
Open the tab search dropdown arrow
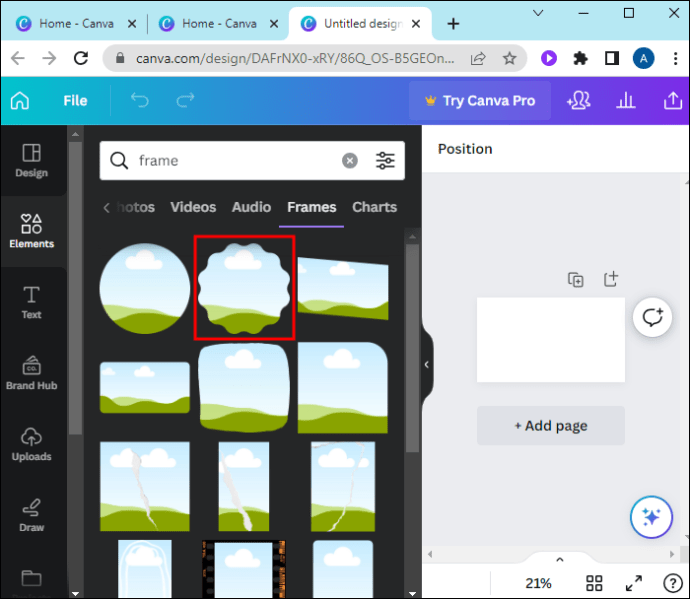pos(538,13)
